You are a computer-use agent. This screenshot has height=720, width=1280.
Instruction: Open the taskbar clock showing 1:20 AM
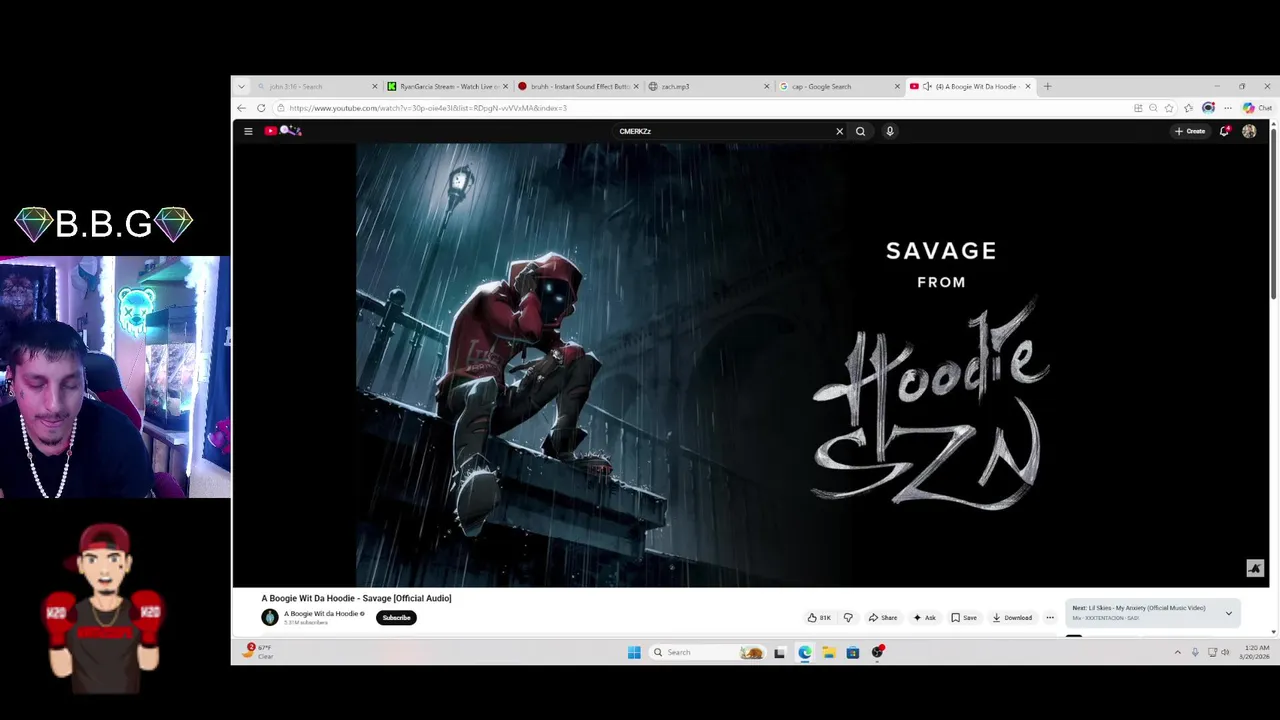point(1253,652)
